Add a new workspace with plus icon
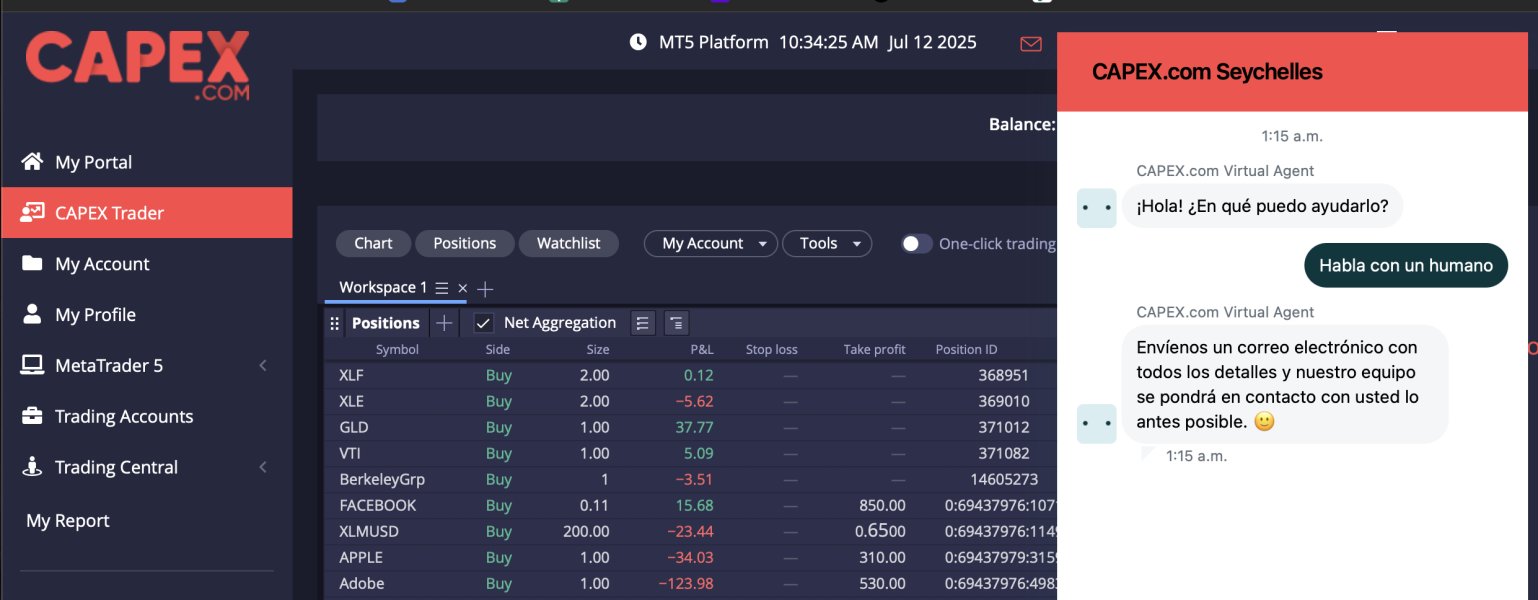Image resolution: width=1538 pixels, height=600 pixels. coord(485,288)
